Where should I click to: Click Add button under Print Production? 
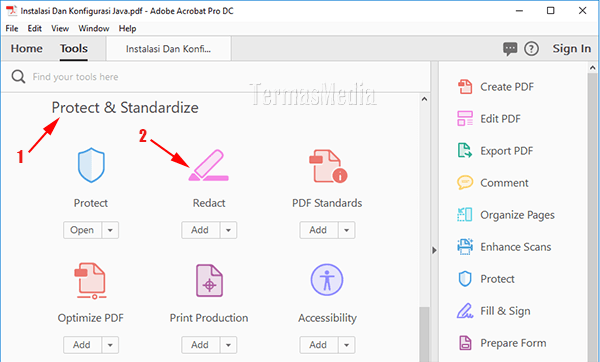[x=201, y=345]
